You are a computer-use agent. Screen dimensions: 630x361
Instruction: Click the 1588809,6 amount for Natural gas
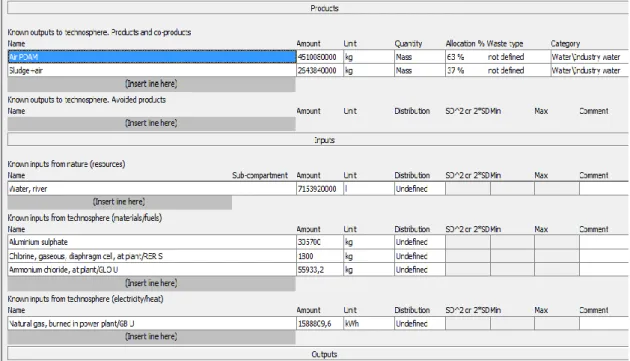[320, 324]
